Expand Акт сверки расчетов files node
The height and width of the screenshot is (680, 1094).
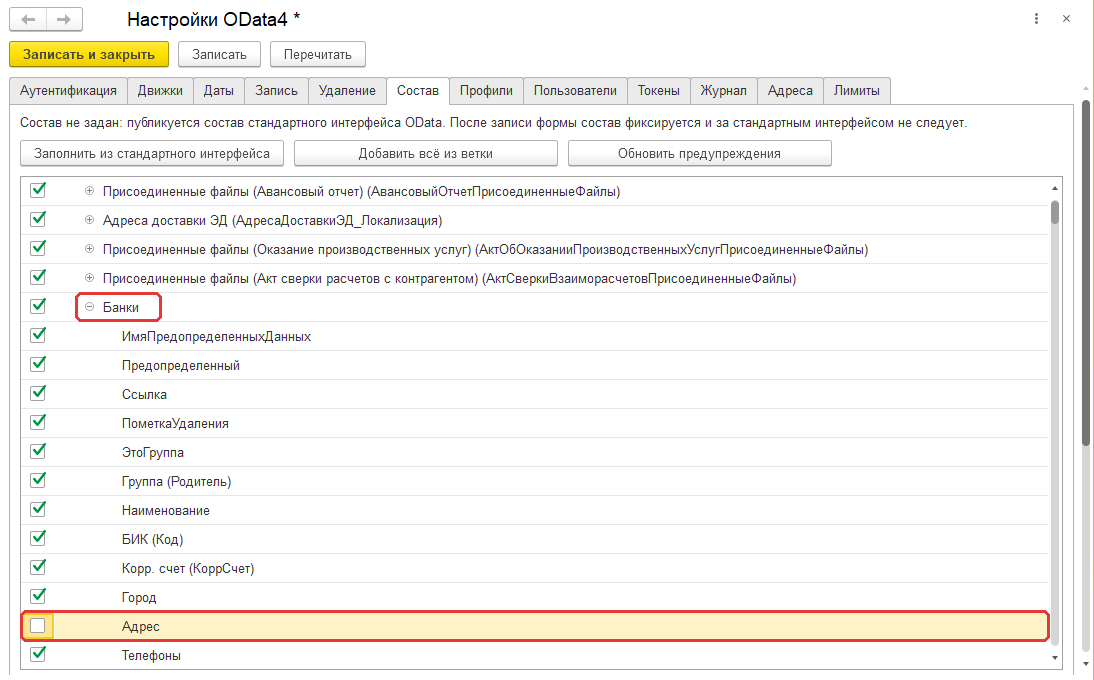click(x=89, y=278)
